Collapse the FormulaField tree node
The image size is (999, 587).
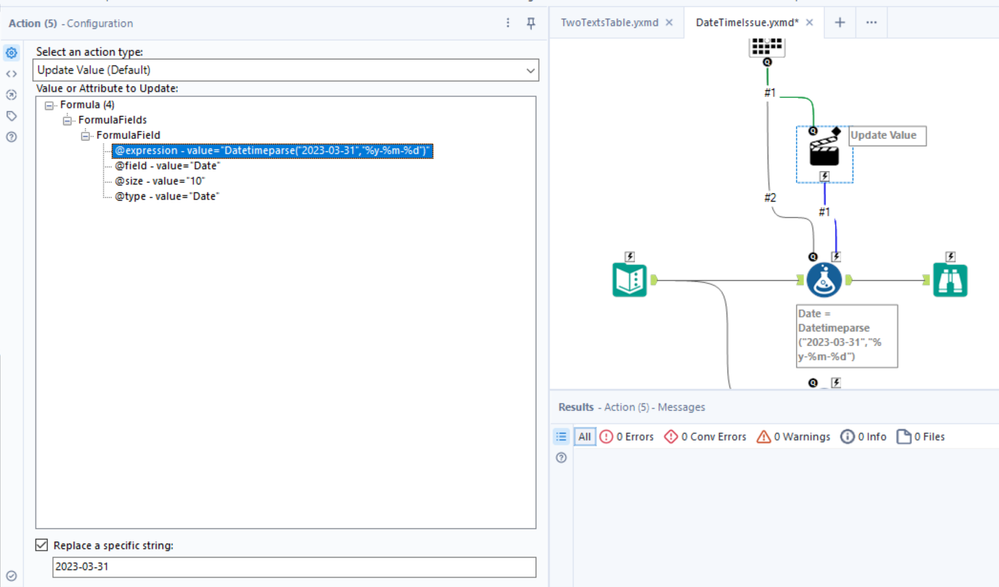[x=85, y=136]
